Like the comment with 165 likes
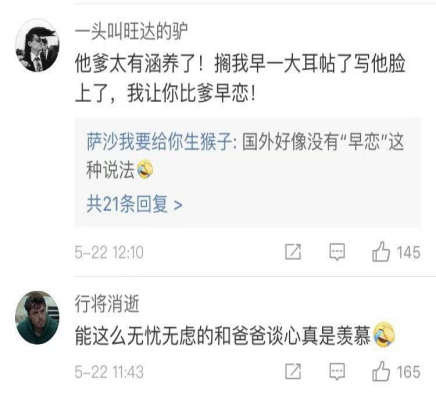Image resolution: width=436 pixels, height=396 pixels. pyautogui.click(x=381, y=371)
